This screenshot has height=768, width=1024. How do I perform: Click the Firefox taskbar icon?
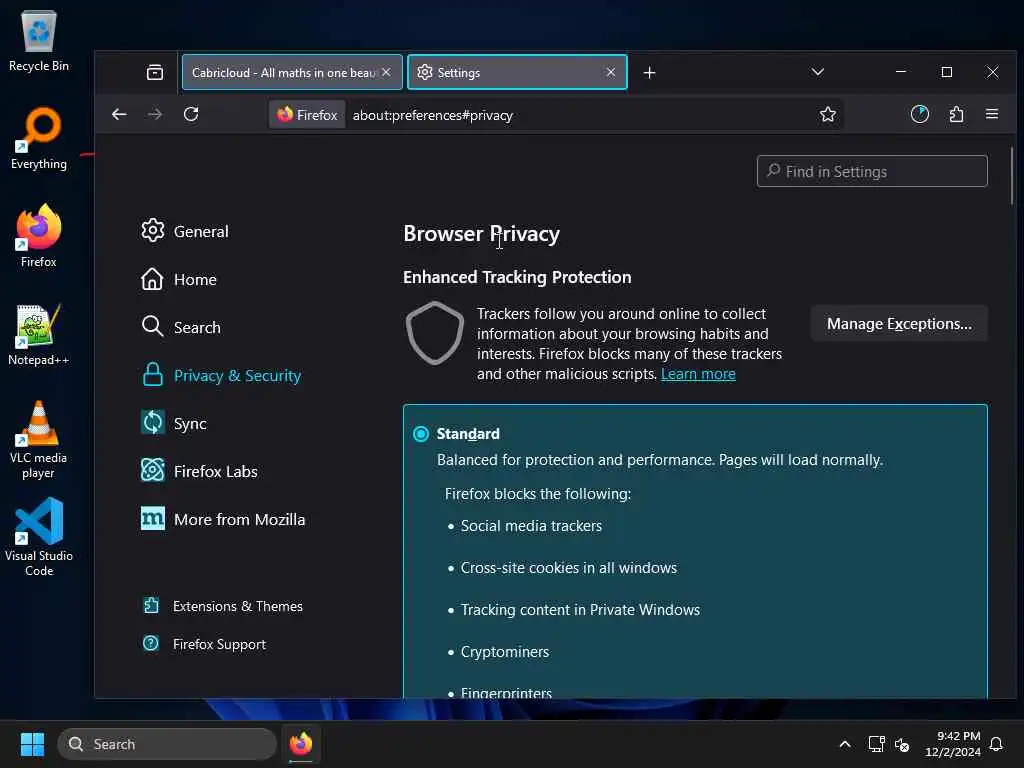pyautogui.click(x=300, y=744)
